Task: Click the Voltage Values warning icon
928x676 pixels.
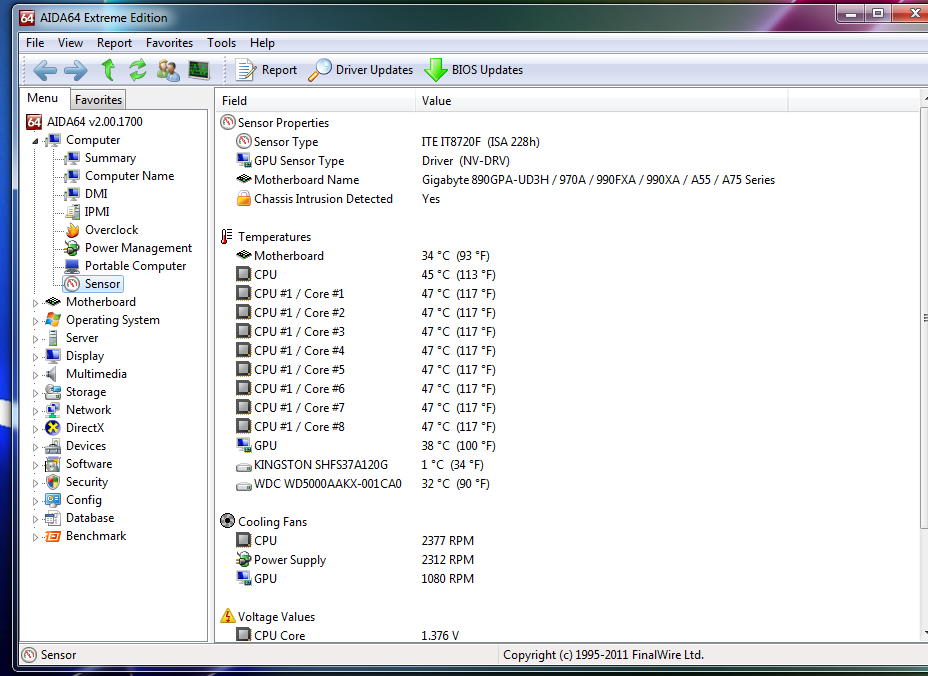Action: tap(227, 616)
